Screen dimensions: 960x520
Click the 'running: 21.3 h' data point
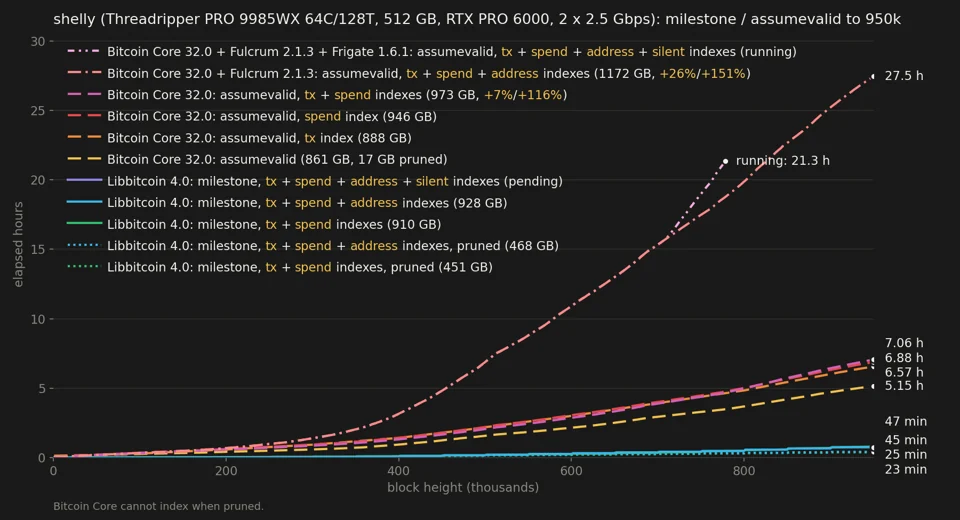726,162
